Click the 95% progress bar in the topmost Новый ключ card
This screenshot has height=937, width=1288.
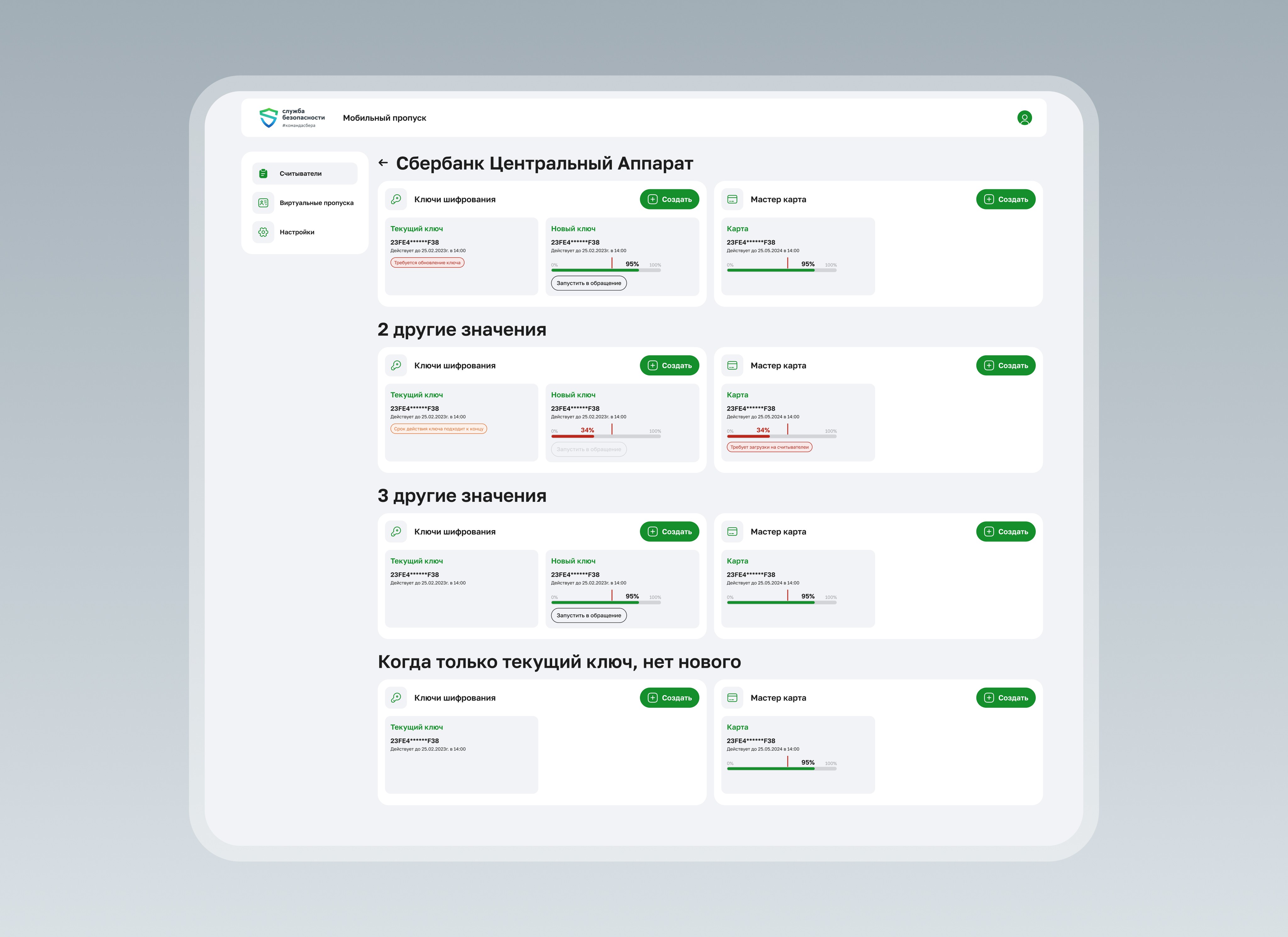coord(606,270)
